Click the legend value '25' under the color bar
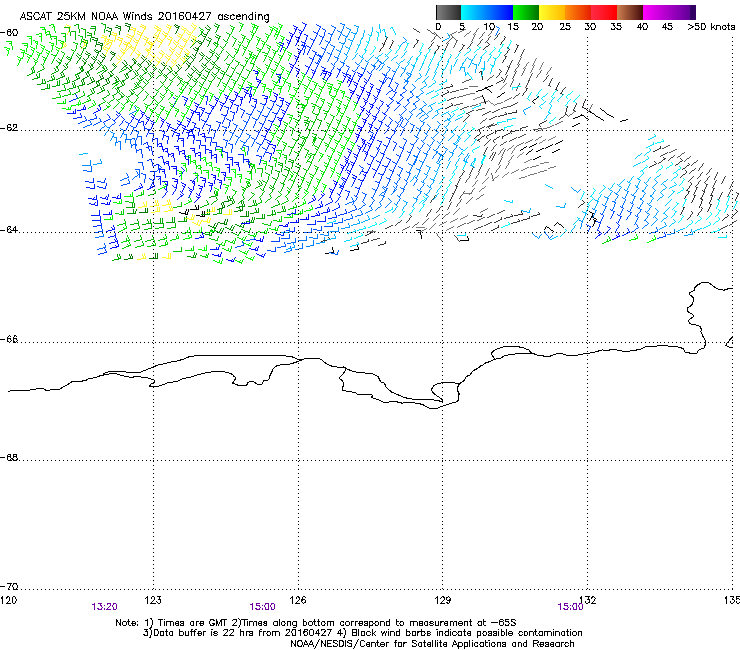 565,27
